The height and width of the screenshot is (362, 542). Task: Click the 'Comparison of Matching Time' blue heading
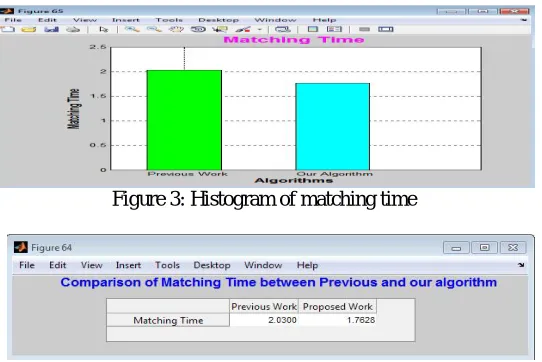(x=279, y=282)
